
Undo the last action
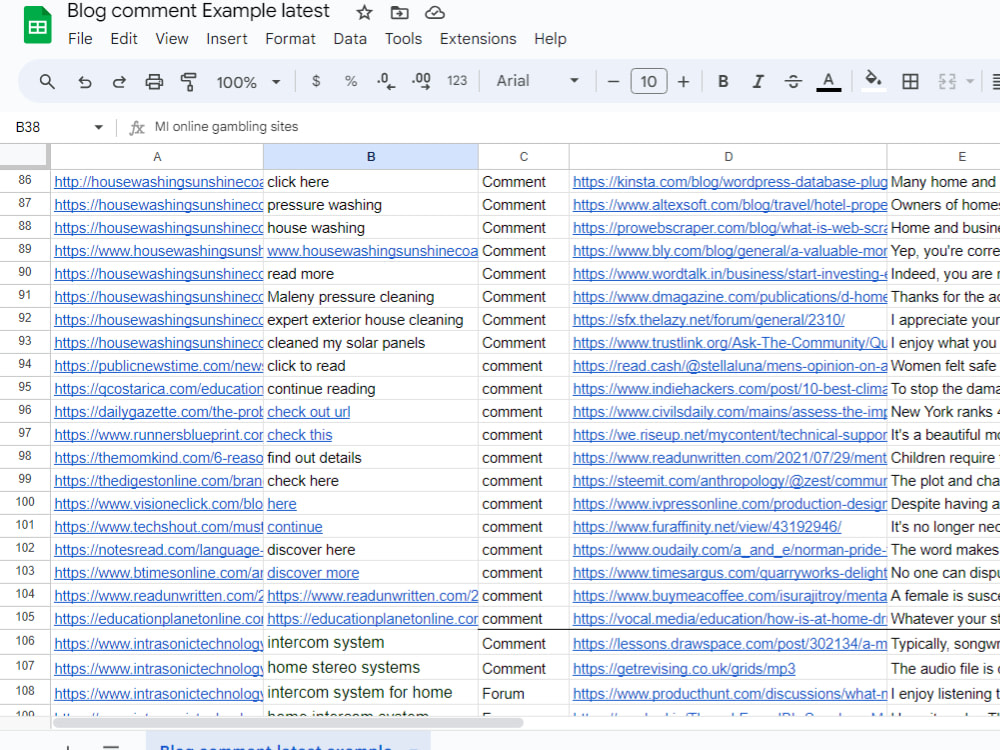(84, 82)
